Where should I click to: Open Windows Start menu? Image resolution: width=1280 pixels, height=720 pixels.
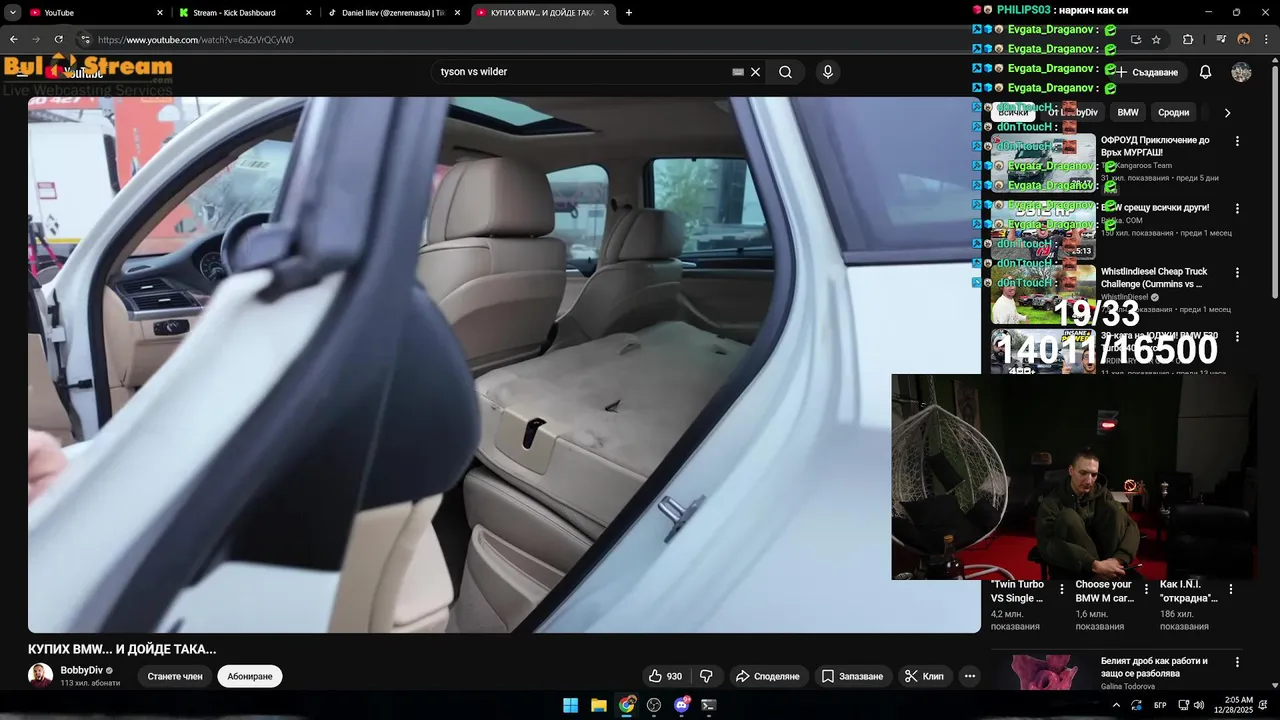pos(570,705)
